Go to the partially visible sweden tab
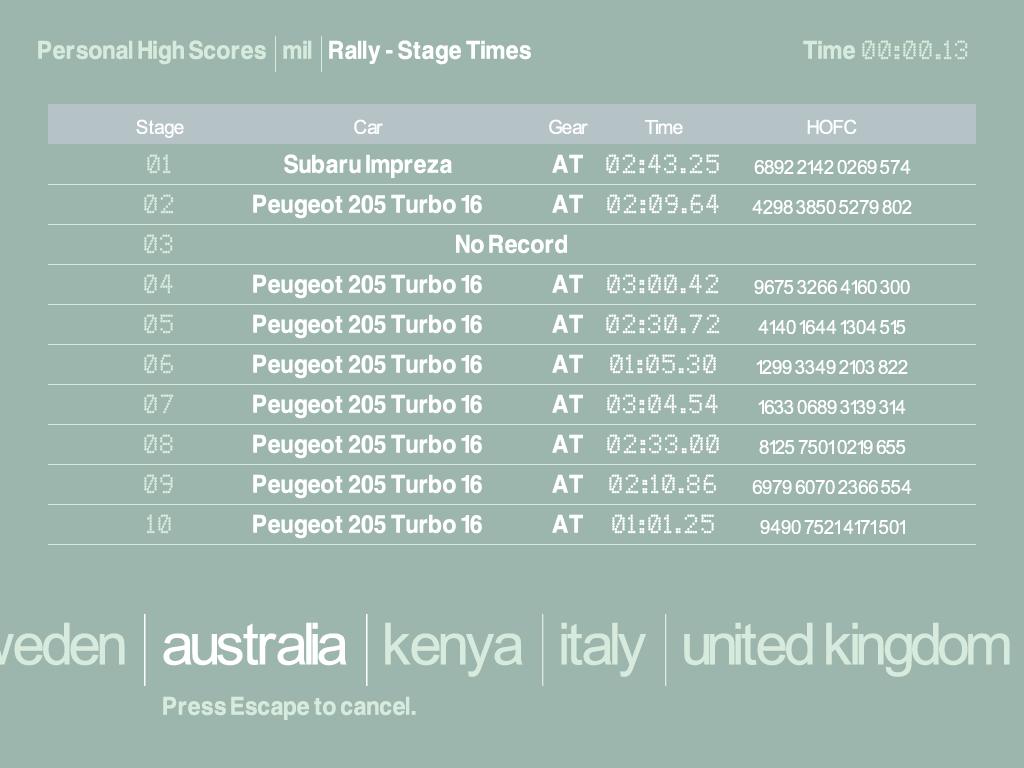Screen dimensions: 1024x768 click(x=62, y=646)
